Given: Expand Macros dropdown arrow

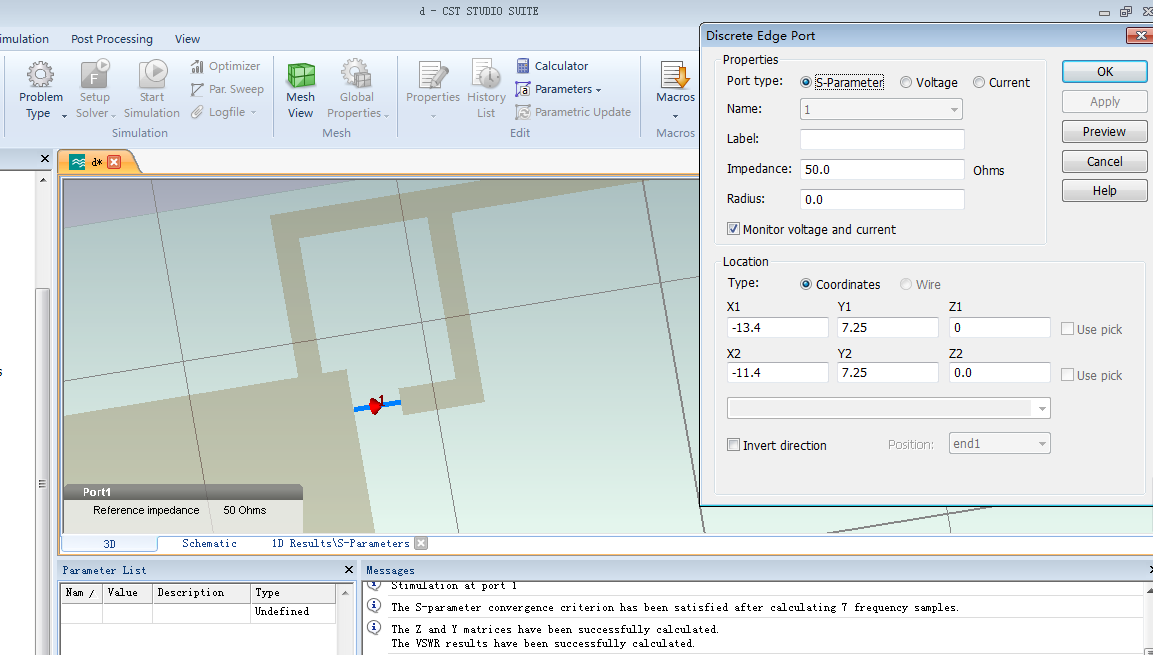Looking at the screenshot, I should (x=675, y=115).
